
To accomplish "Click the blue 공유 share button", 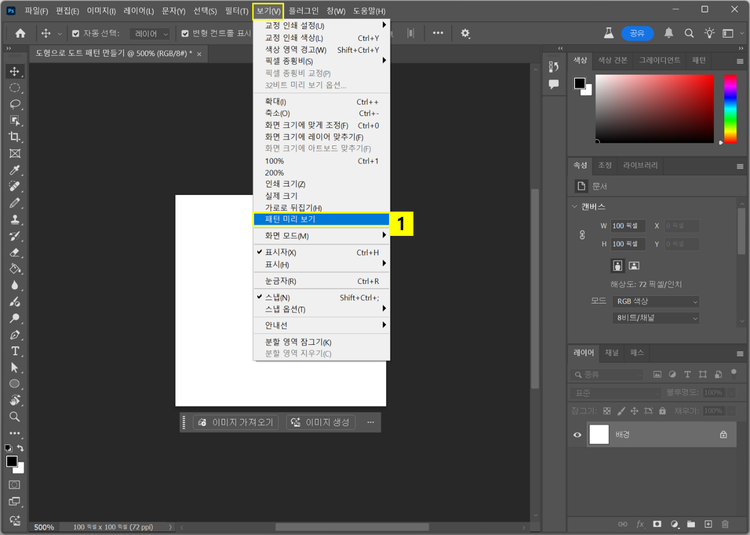I will (635, 33).
